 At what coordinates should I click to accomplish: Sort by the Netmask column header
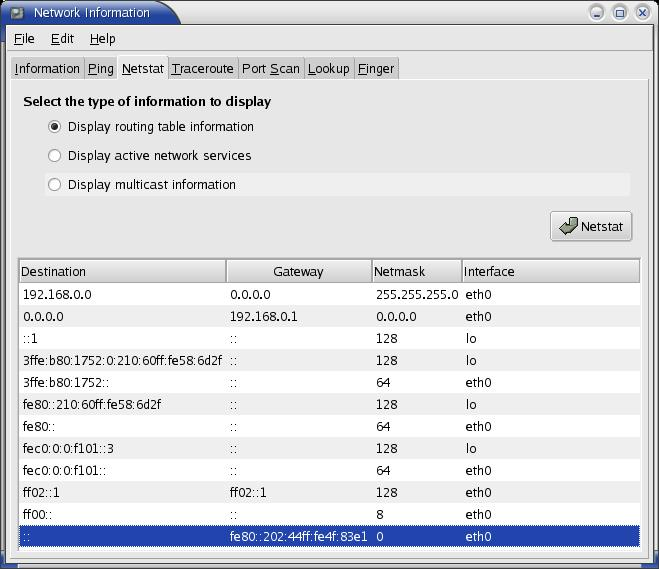tap(417, 271)
